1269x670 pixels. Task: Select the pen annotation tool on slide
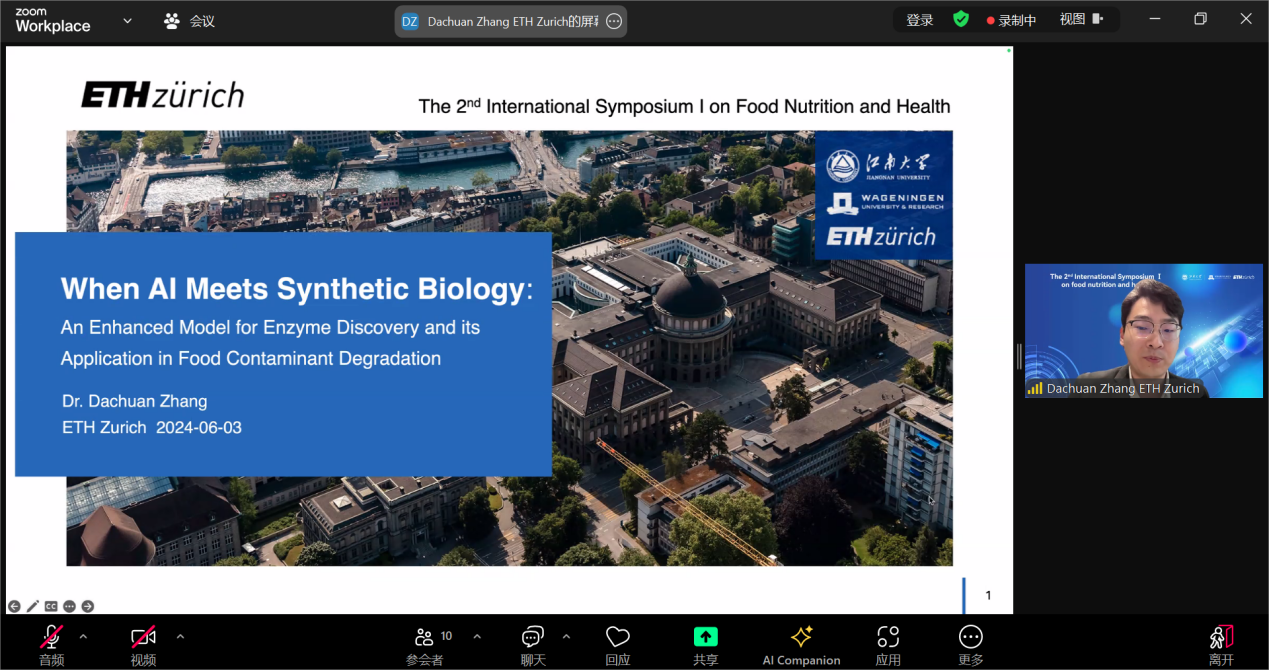point(33,606)
